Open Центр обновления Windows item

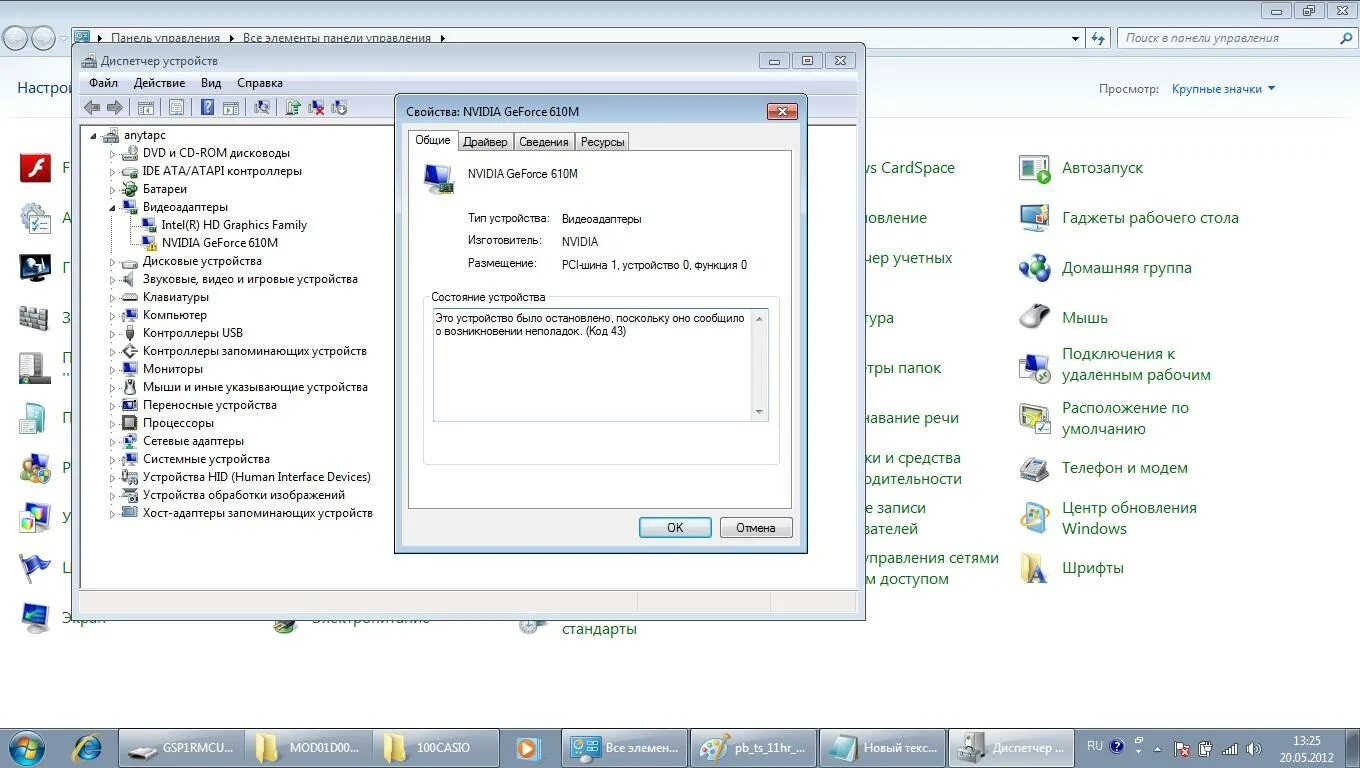point(1108,518)
